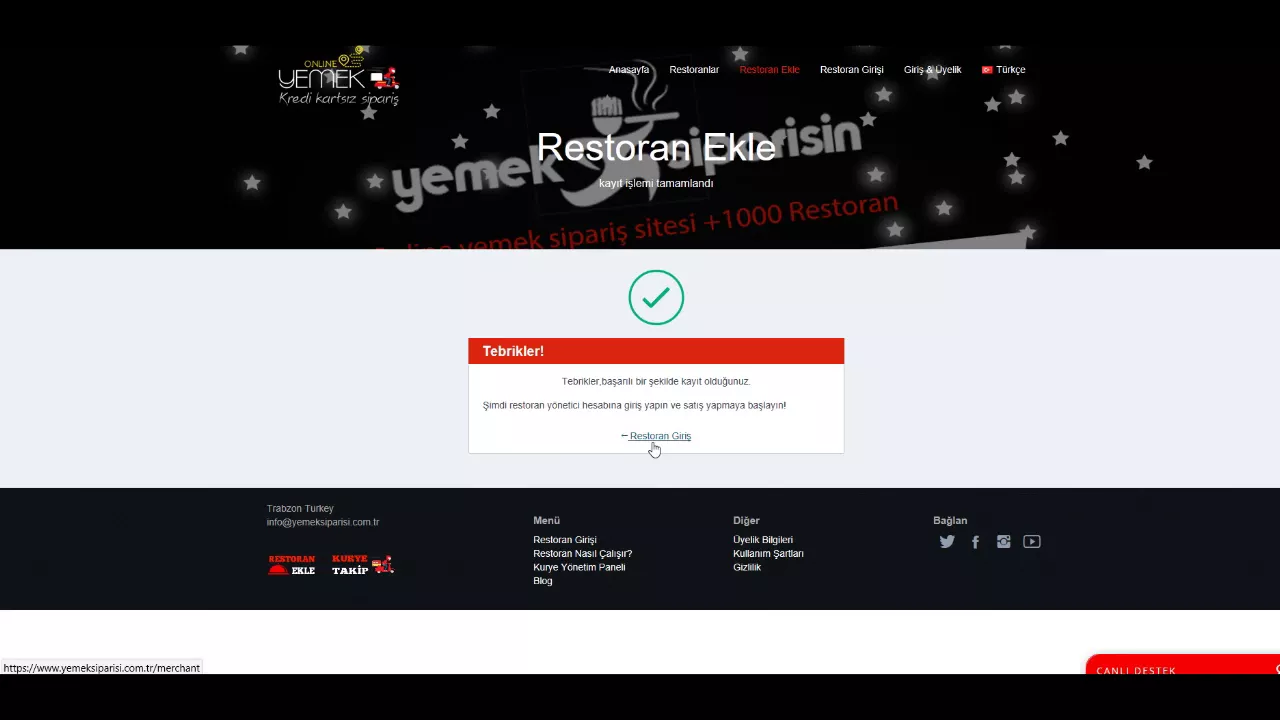The image size is (1280, 720).
Task: Click the Restoran Ekle footer badge
Action: [292, 565]
